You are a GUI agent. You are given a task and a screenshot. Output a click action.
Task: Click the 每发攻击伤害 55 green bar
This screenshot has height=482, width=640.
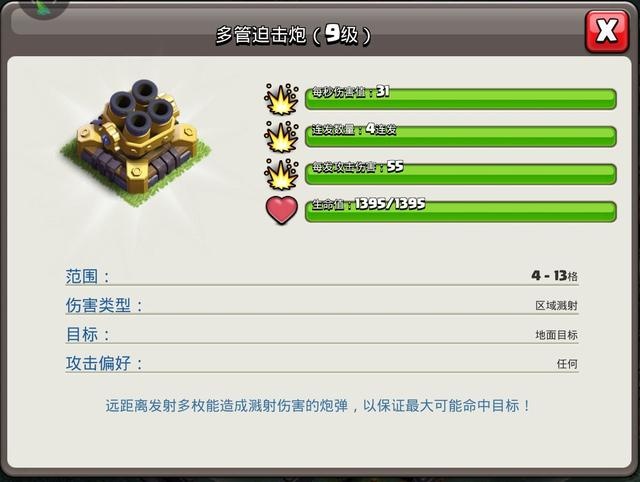(460, 174)
